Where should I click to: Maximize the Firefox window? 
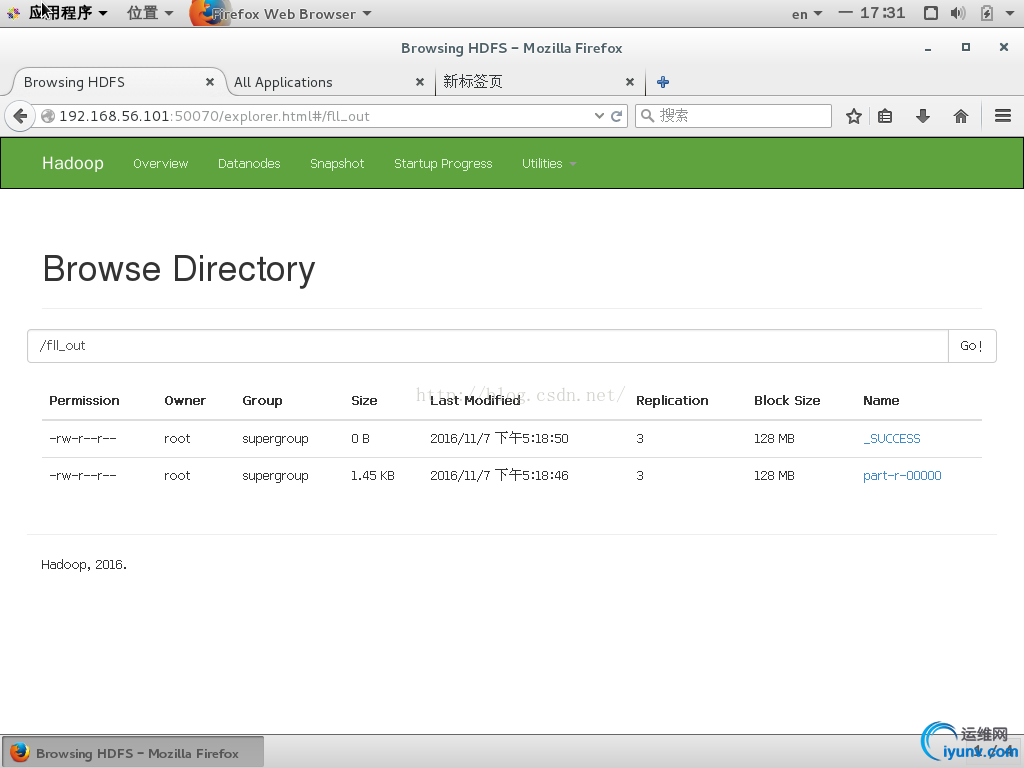(x=966, y=47)
